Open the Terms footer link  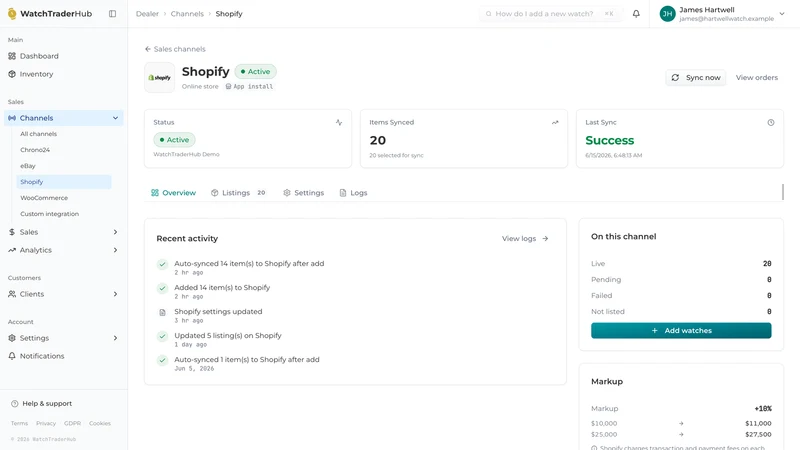coord(19,423)
